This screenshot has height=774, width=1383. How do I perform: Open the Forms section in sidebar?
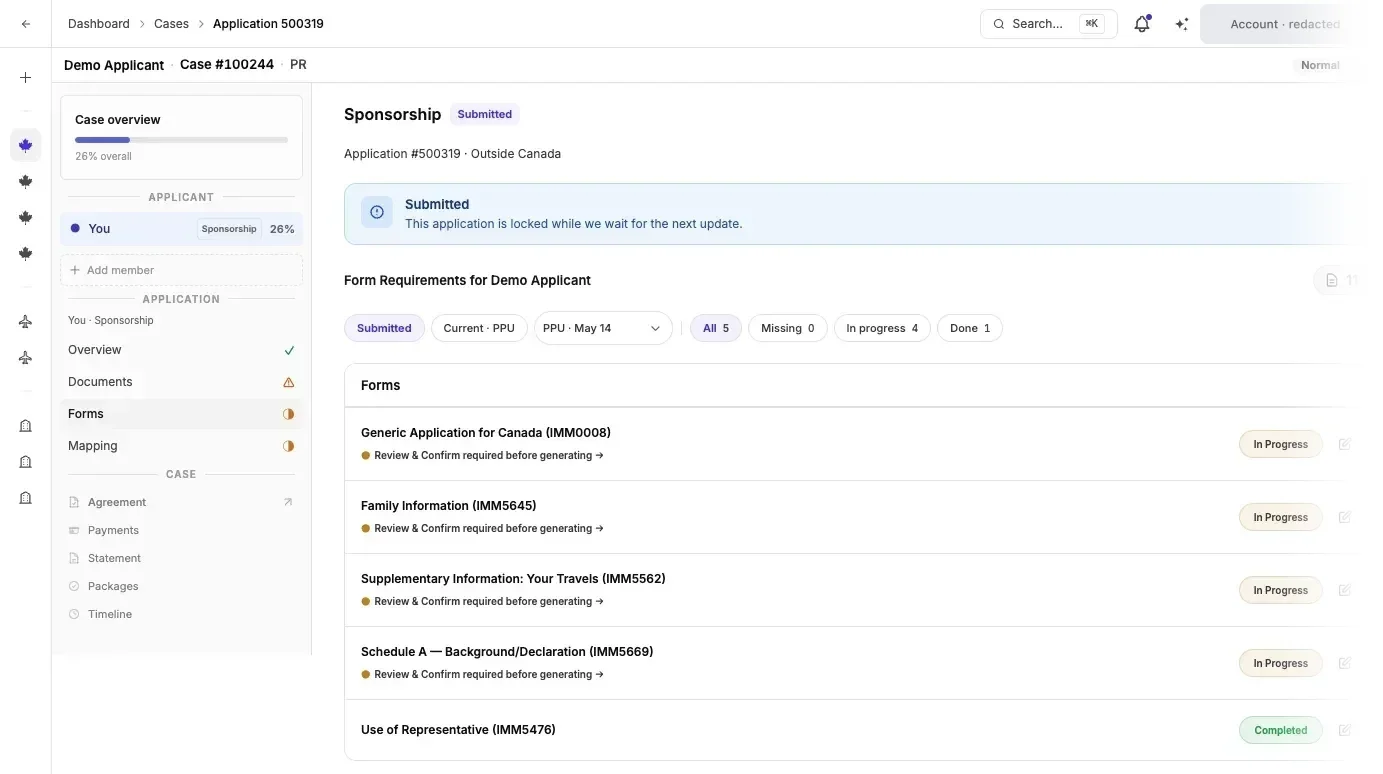pos(181,414)
